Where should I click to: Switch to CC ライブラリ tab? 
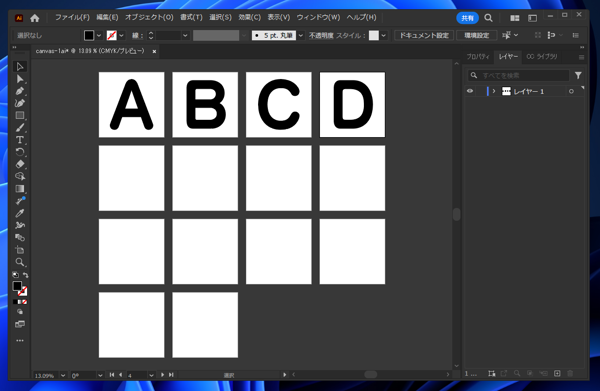coord(542,57)
